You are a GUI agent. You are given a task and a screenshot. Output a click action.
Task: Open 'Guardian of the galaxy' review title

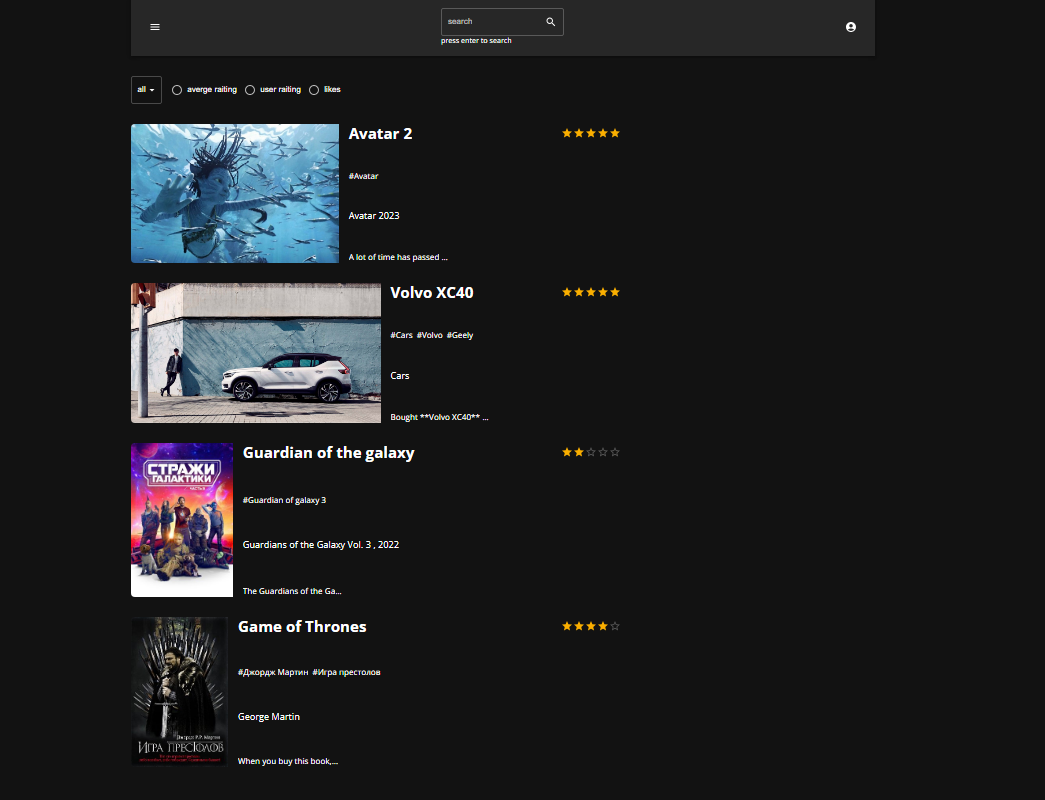(329, 453)
